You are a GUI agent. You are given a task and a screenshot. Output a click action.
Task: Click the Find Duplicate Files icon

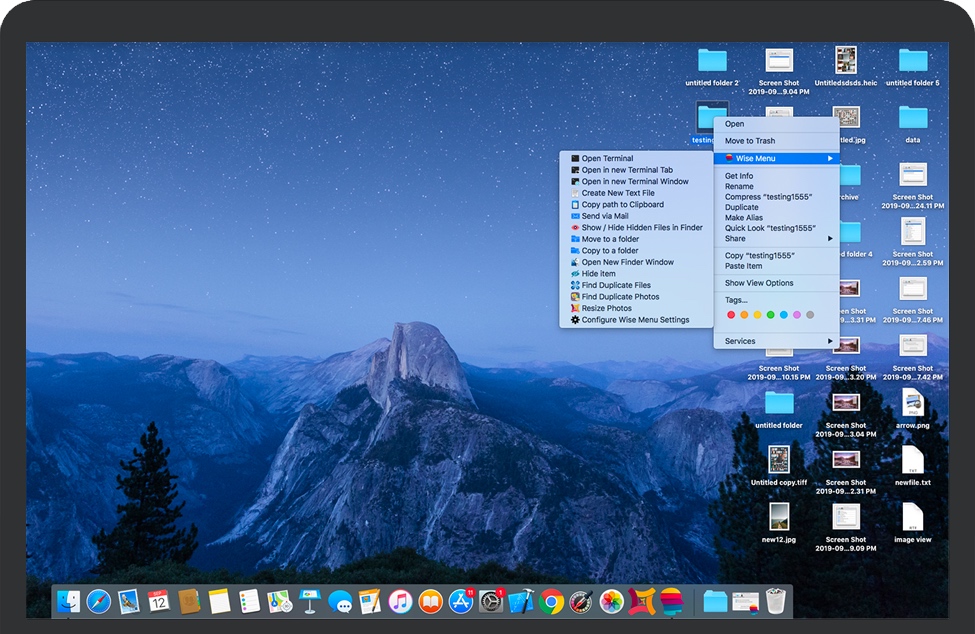(575, 285)
